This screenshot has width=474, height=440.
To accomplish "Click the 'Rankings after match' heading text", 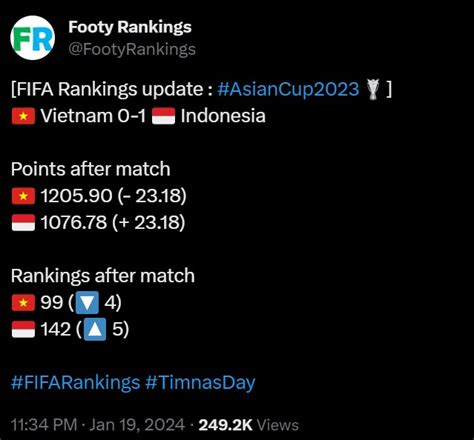I will pyautogui.click(x=103, y=276).
